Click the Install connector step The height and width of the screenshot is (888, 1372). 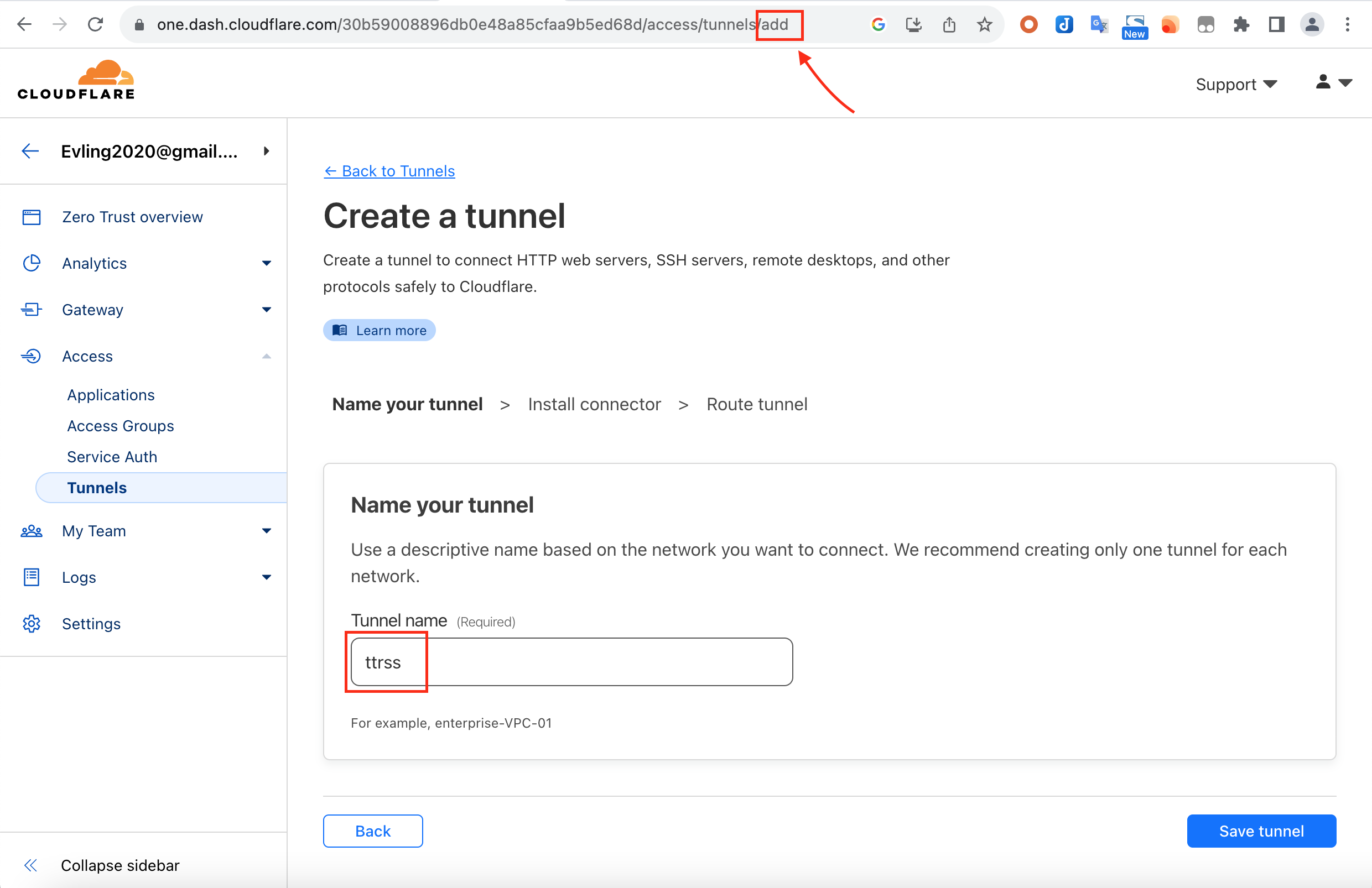[x=594, y=404]
